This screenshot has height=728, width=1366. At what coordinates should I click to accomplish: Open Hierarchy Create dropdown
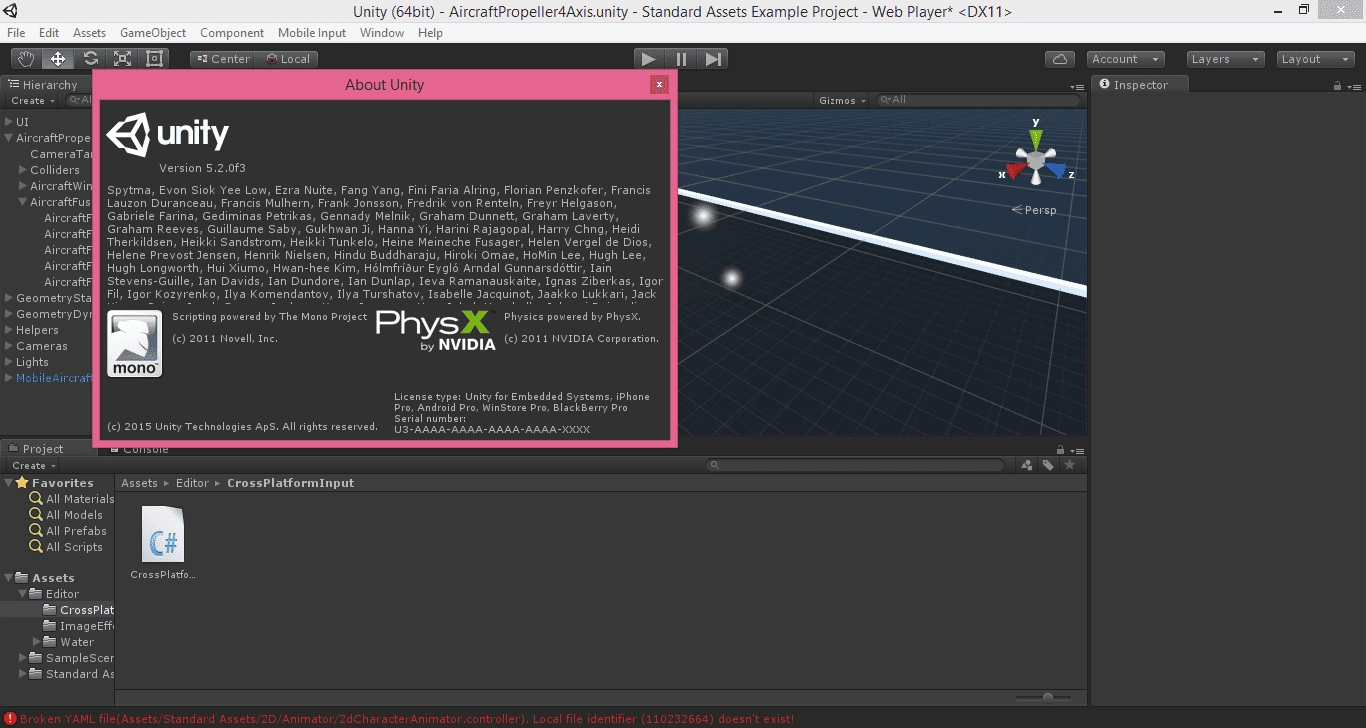[x=33, y=100]
